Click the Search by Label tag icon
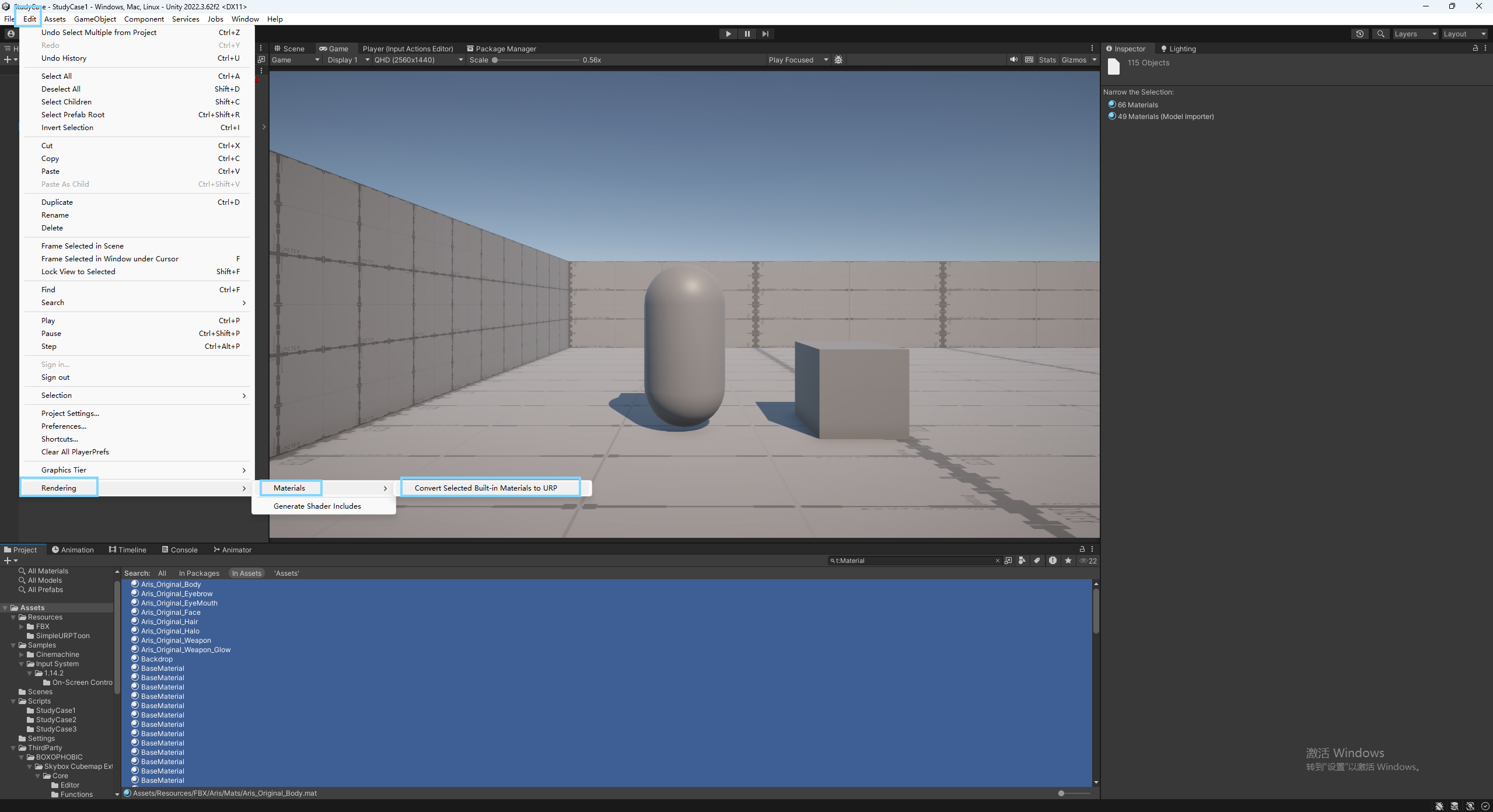The image size is (1493, 812). click(x=1037, y=561)
